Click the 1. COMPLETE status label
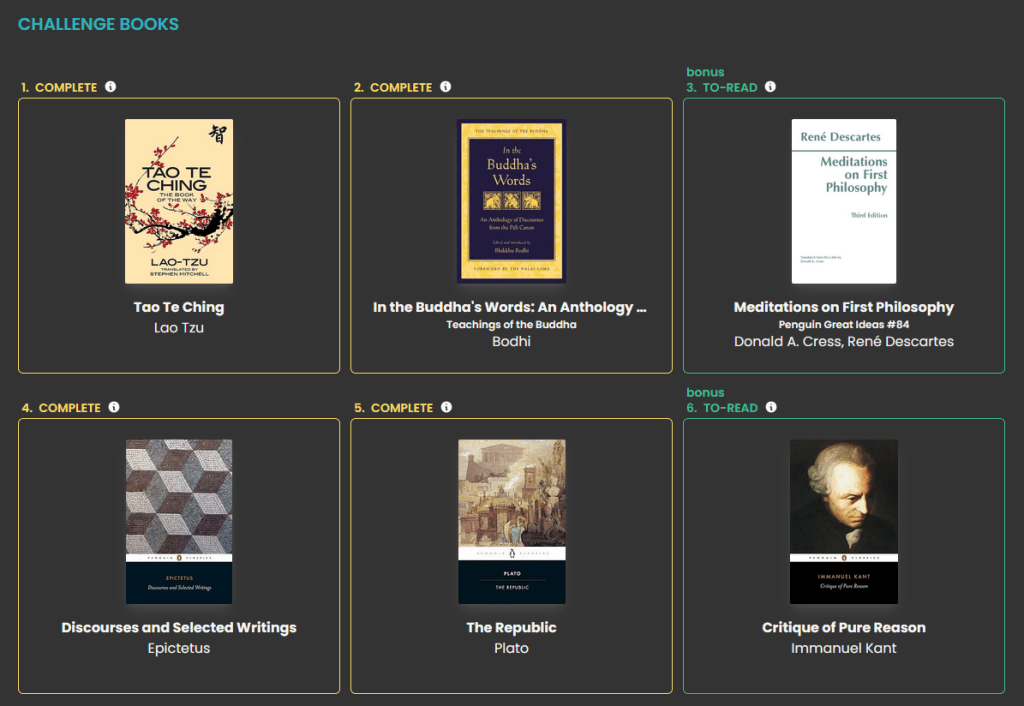This screenshot has height=706, width=1024. point(59,88)
